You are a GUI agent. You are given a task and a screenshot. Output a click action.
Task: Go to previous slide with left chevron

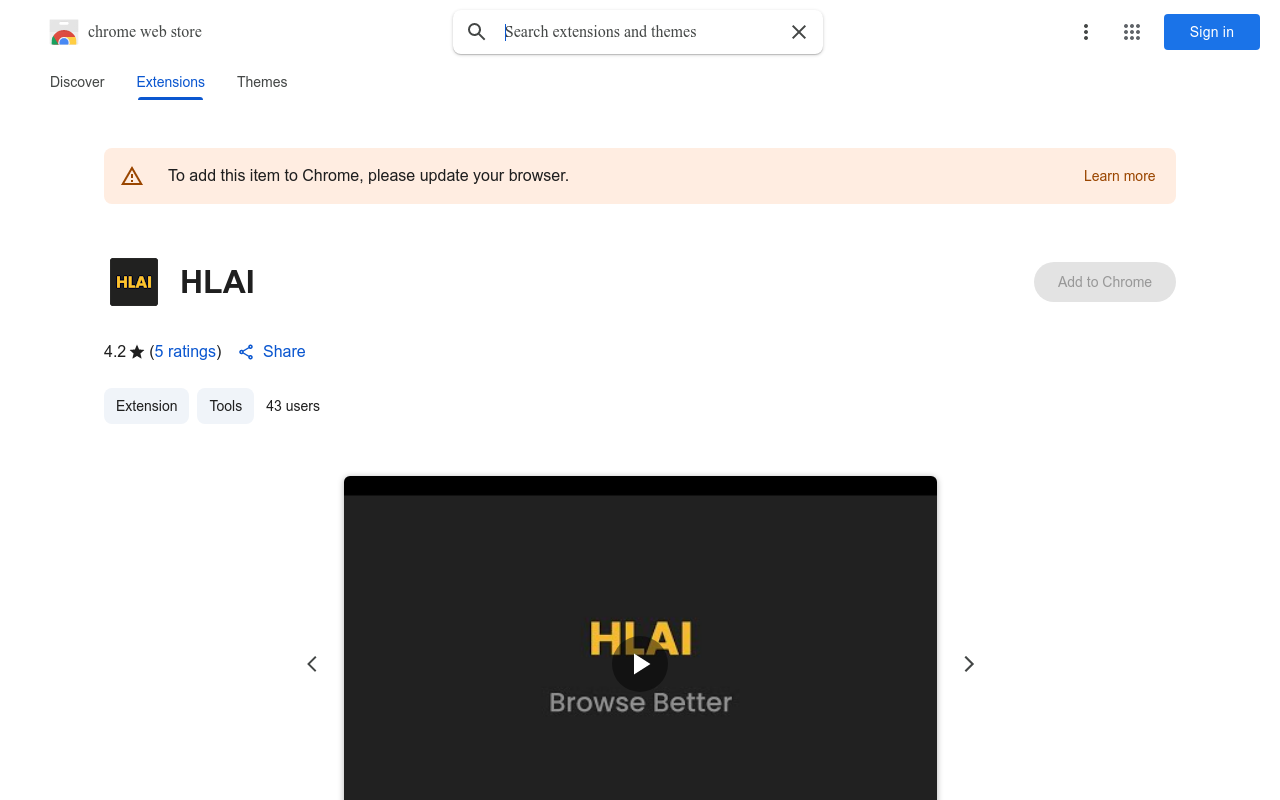(312, 664)
